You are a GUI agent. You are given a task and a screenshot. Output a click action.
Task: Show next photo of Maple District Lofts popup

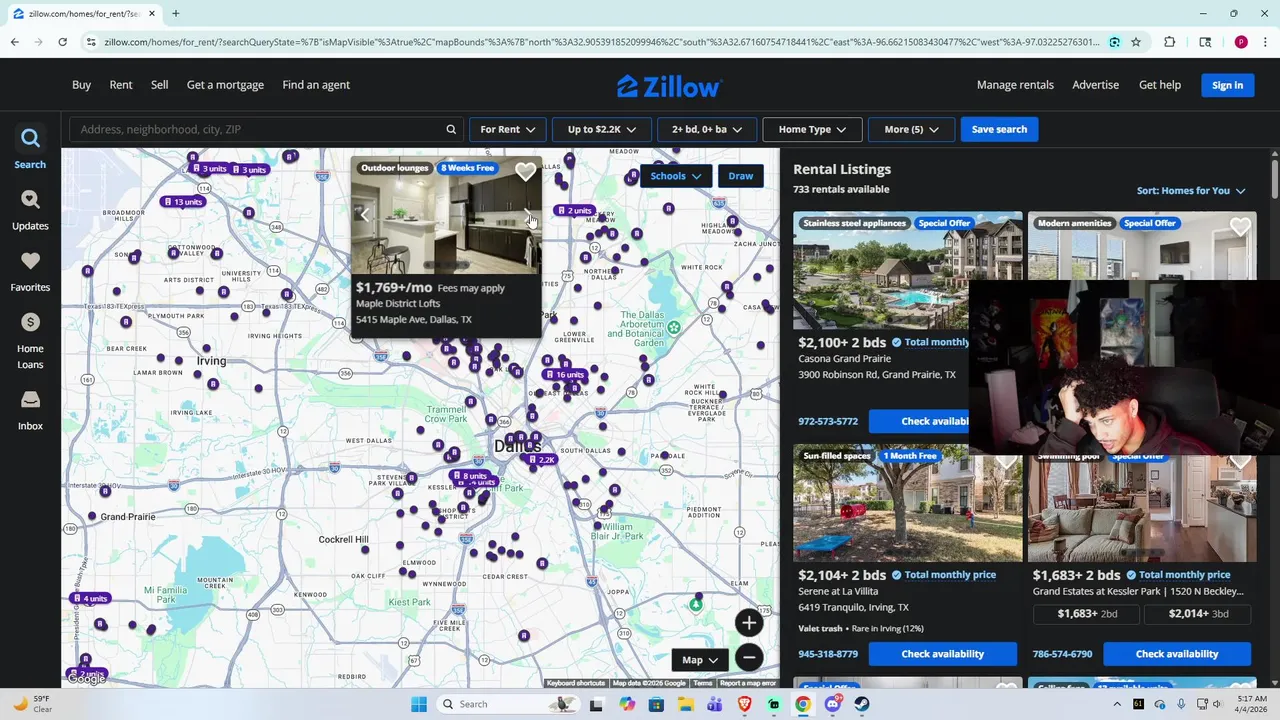coord(528,214)
